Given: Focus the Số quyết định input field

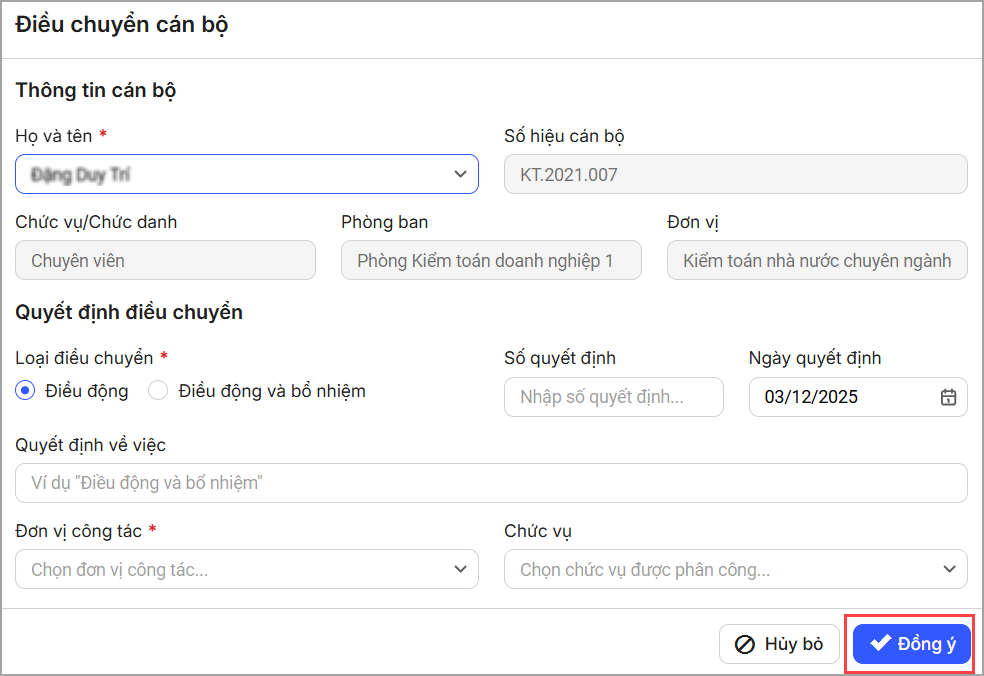Looking at the screenshot, I should [613, 397].
